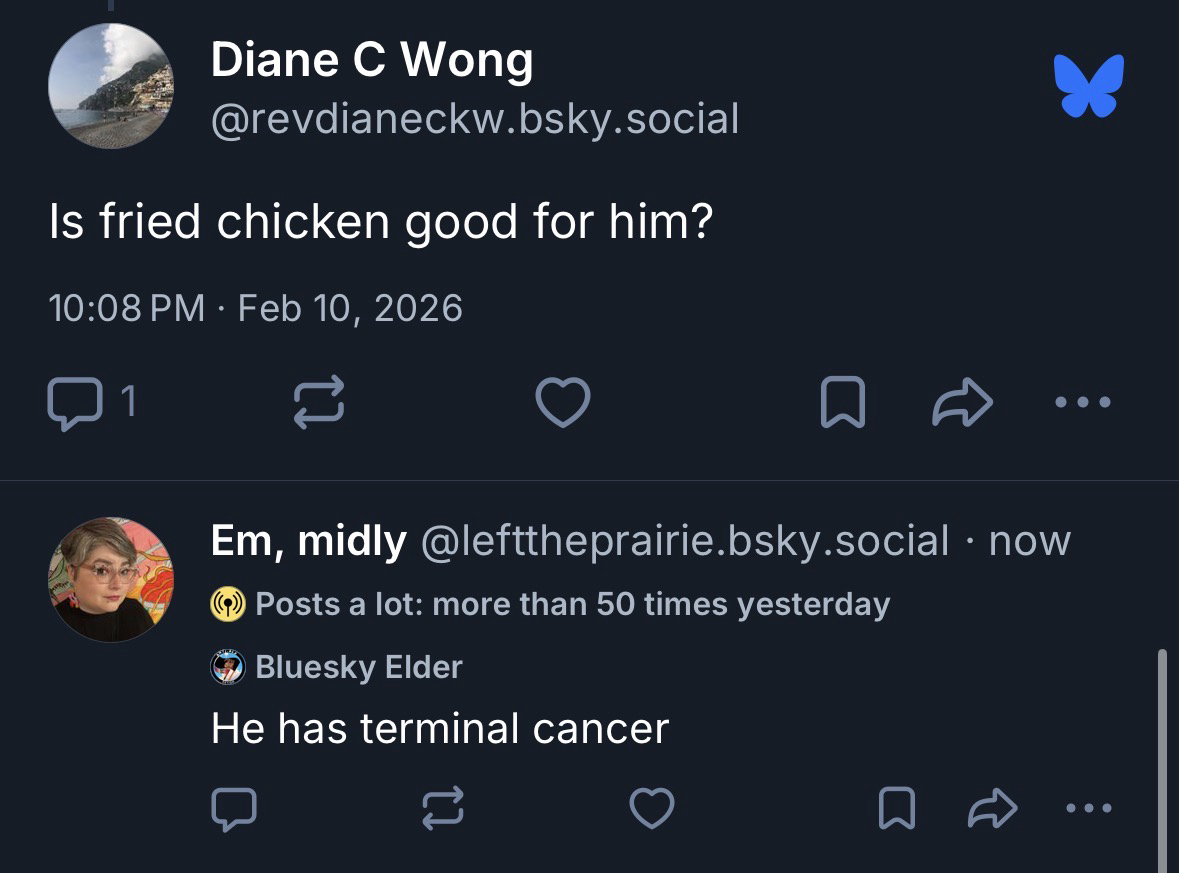Image resolution: width=1179 pixels, height=873 pixels.
Task: Click the Bluesky butterfly logo
Action: 1088,86
